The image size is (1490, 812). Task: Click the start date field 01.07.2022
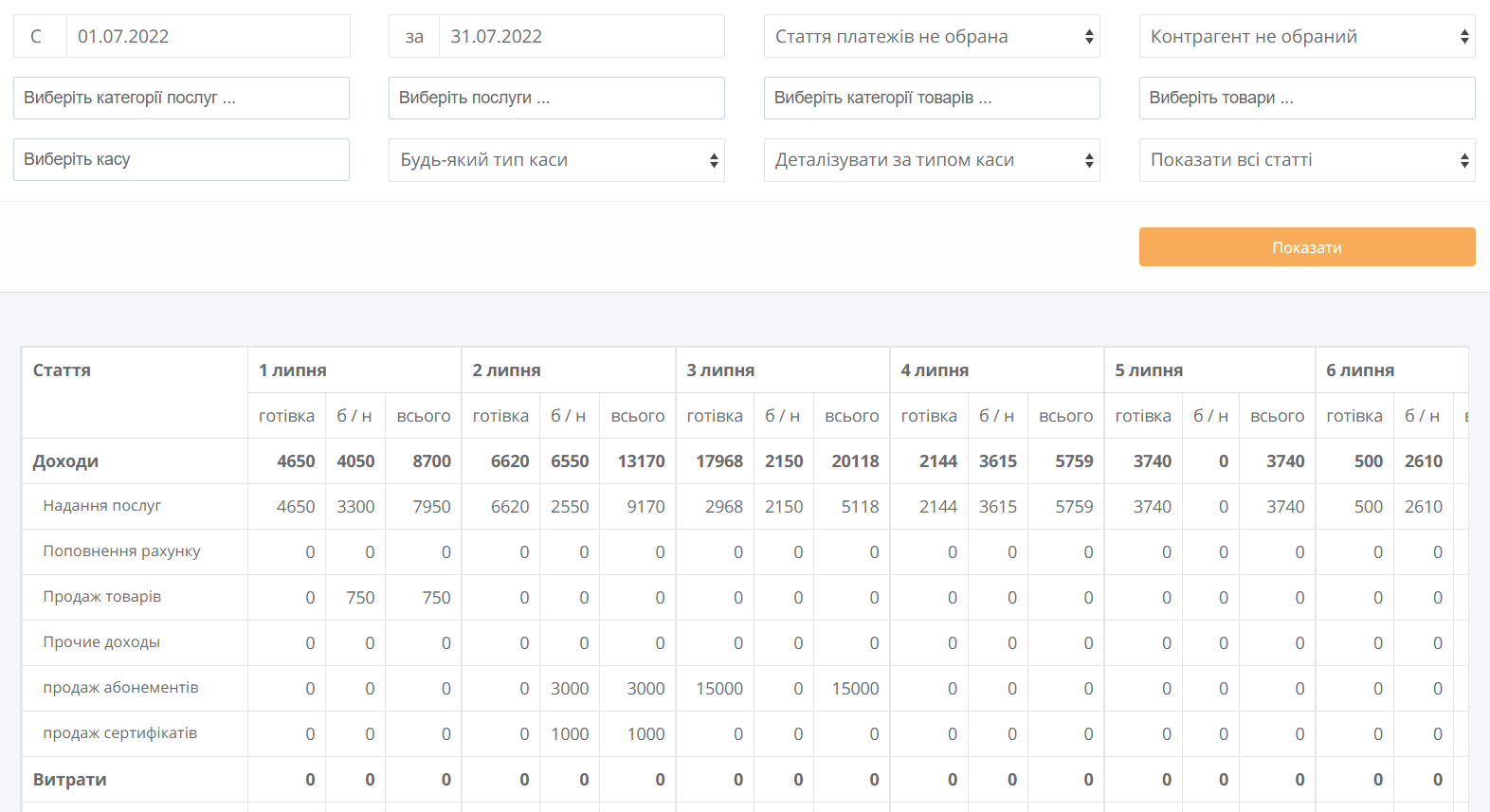[x=207, y=37]
